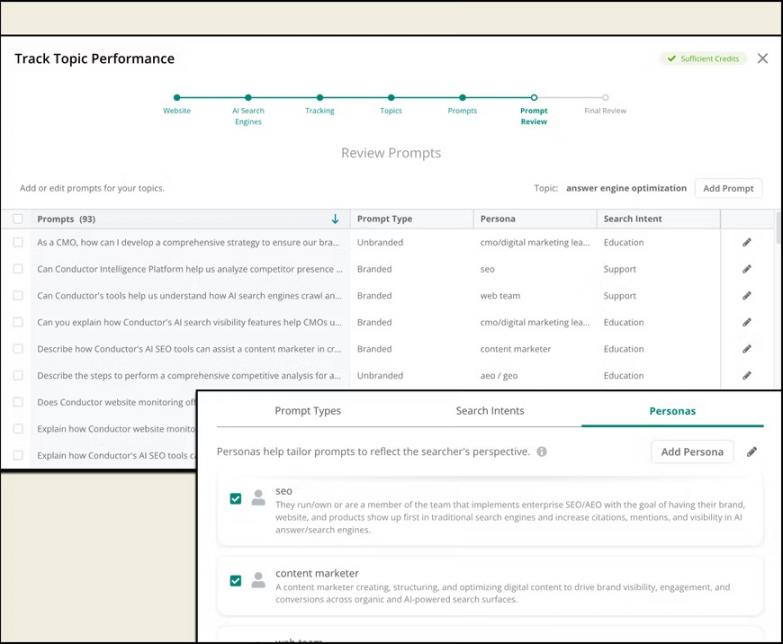
Task: Switch to the Prompt Types tab
Action: pos(308,411)
